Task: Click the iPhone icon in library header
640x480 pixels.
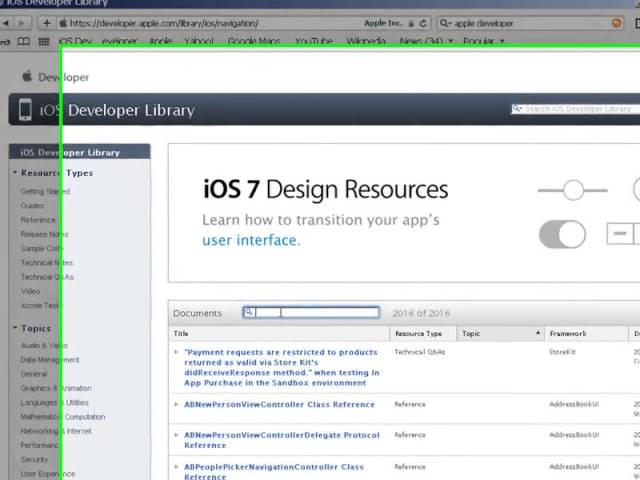Action: pos(25,109)
